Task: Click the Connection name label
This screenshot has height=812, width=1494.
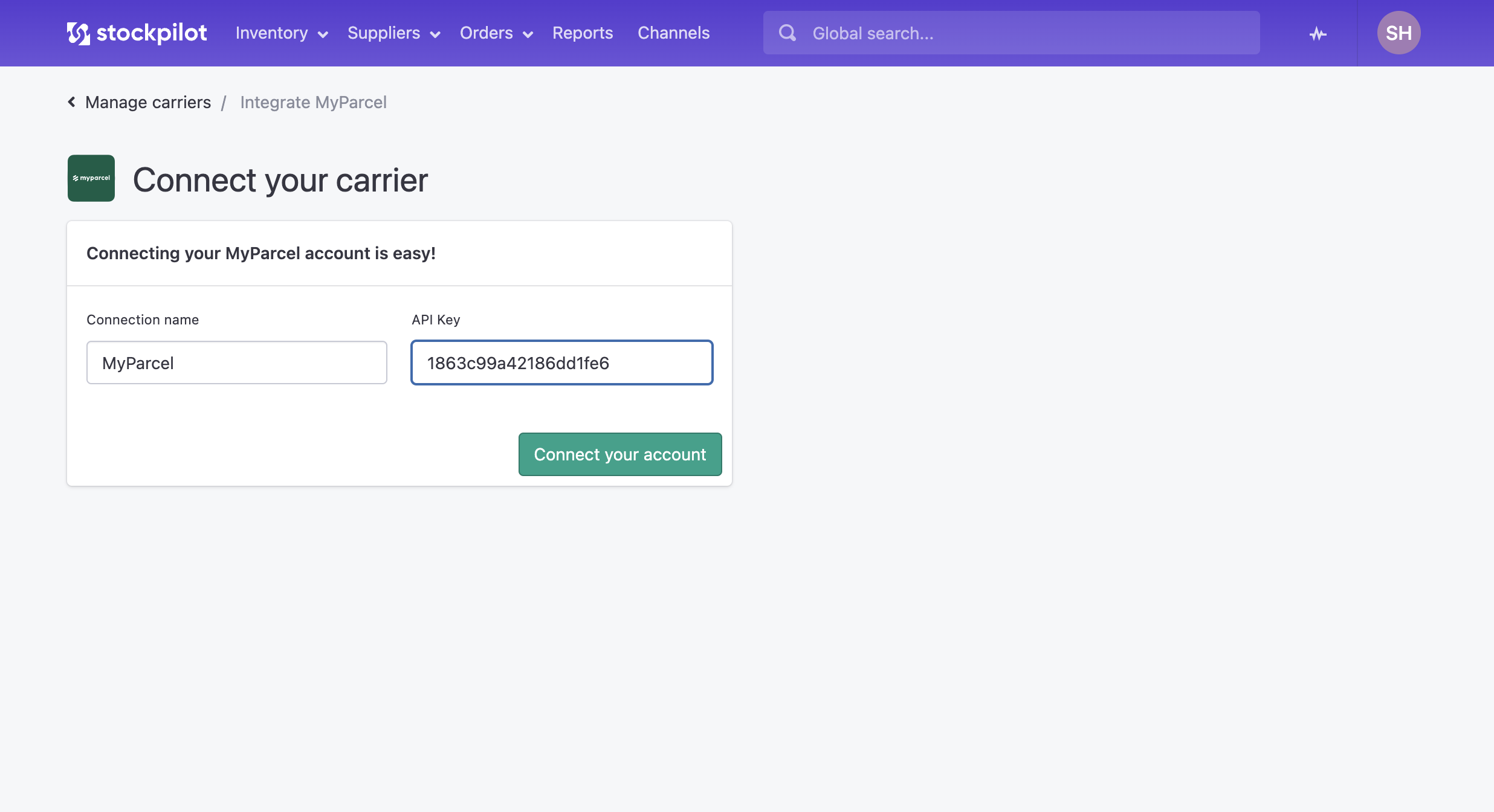Action: (x=143, y=320)
